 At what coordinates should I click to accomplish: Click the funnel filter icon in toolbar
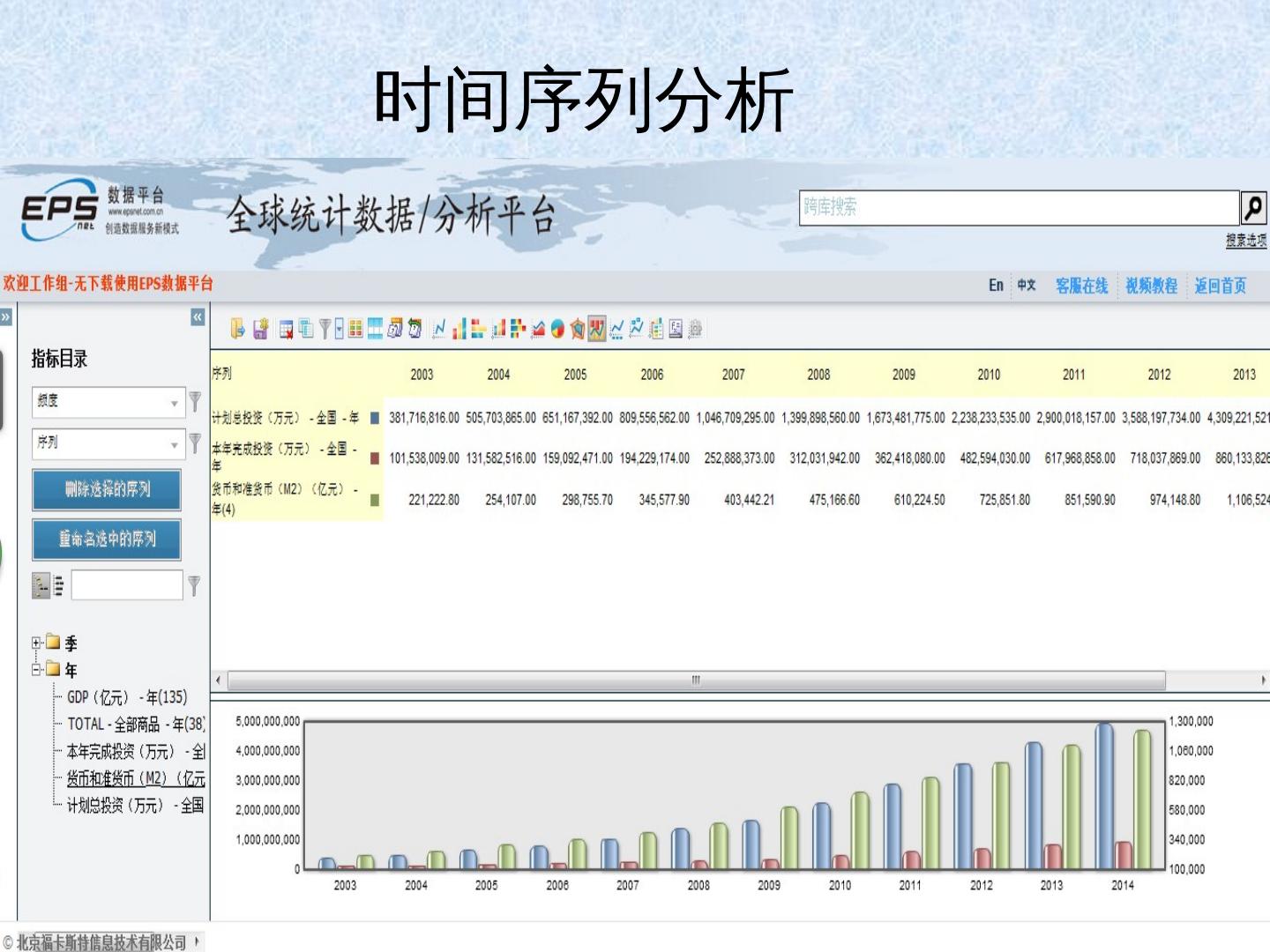click(325, 329)
